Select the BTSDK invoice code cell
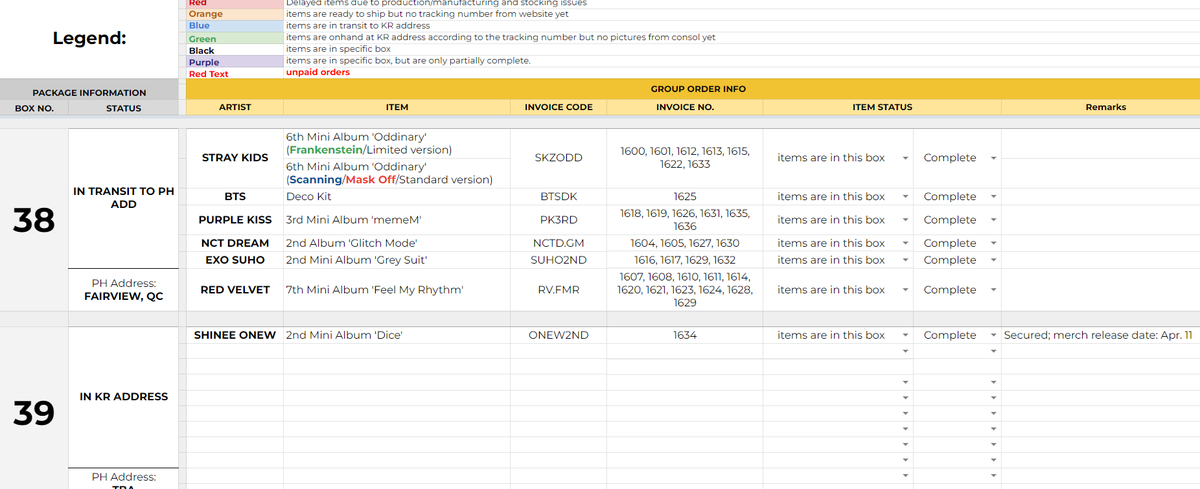This screenshot has width=1200, height=489. [558, 197]
